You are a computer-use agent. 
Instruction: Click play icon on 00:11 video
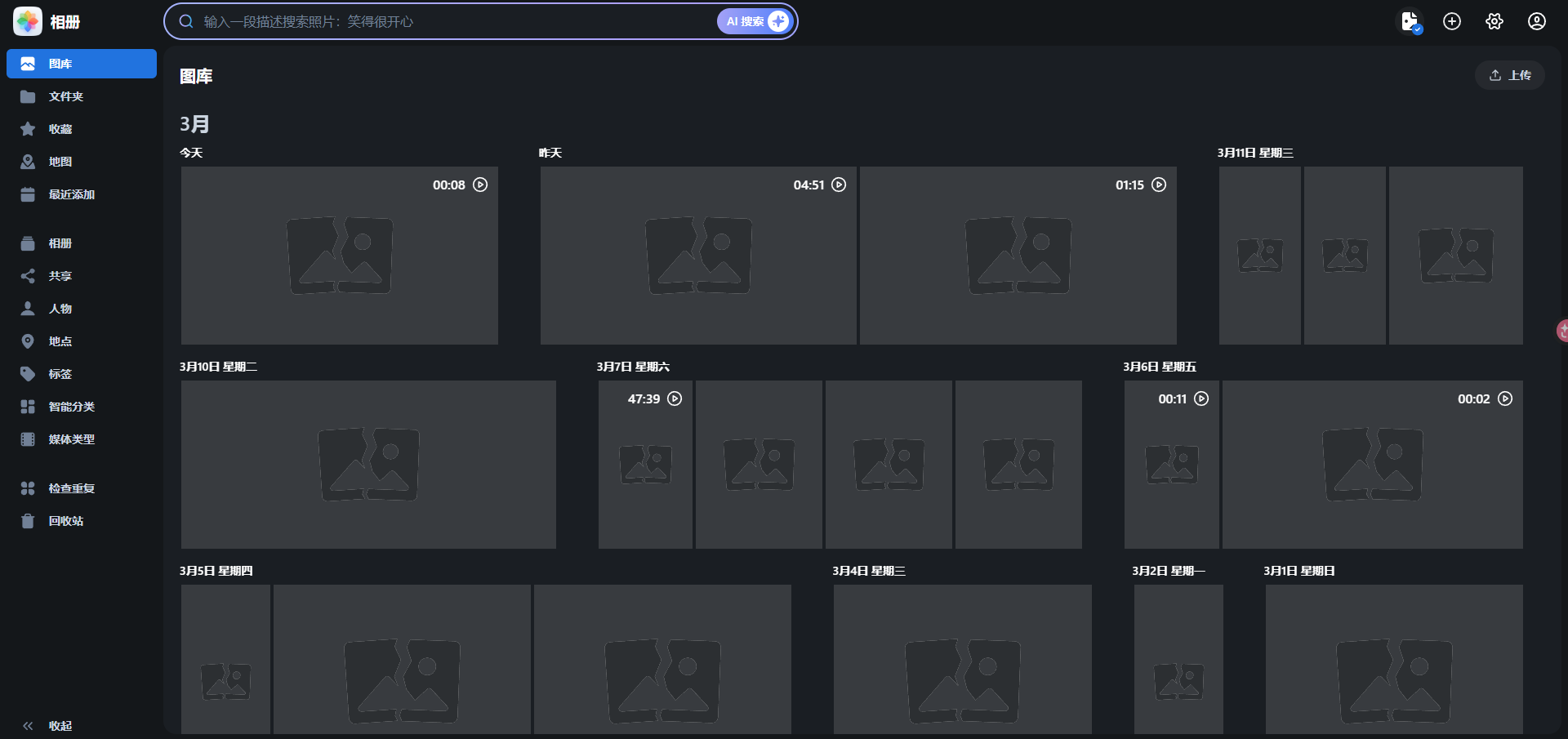click(x=1201, y=398)
